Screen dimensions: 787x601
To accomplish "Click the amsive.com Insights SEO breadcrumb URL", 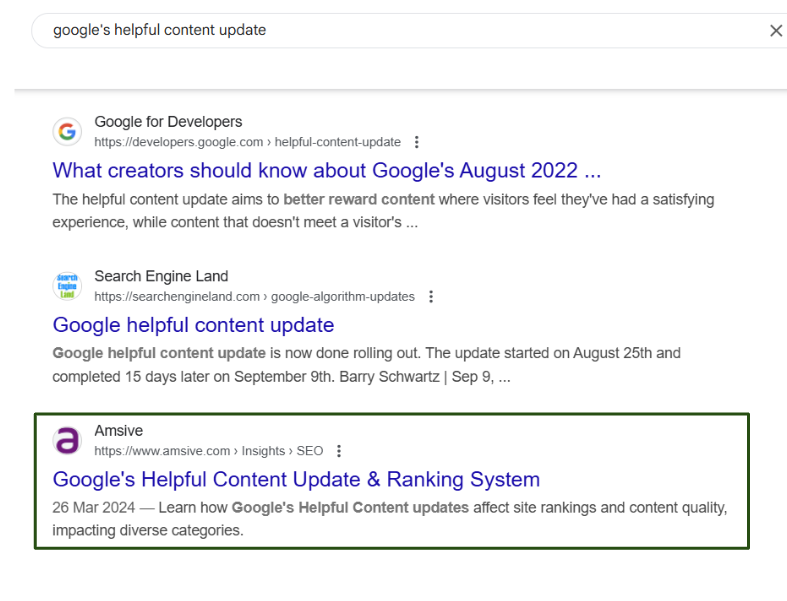I will (209, 451).
